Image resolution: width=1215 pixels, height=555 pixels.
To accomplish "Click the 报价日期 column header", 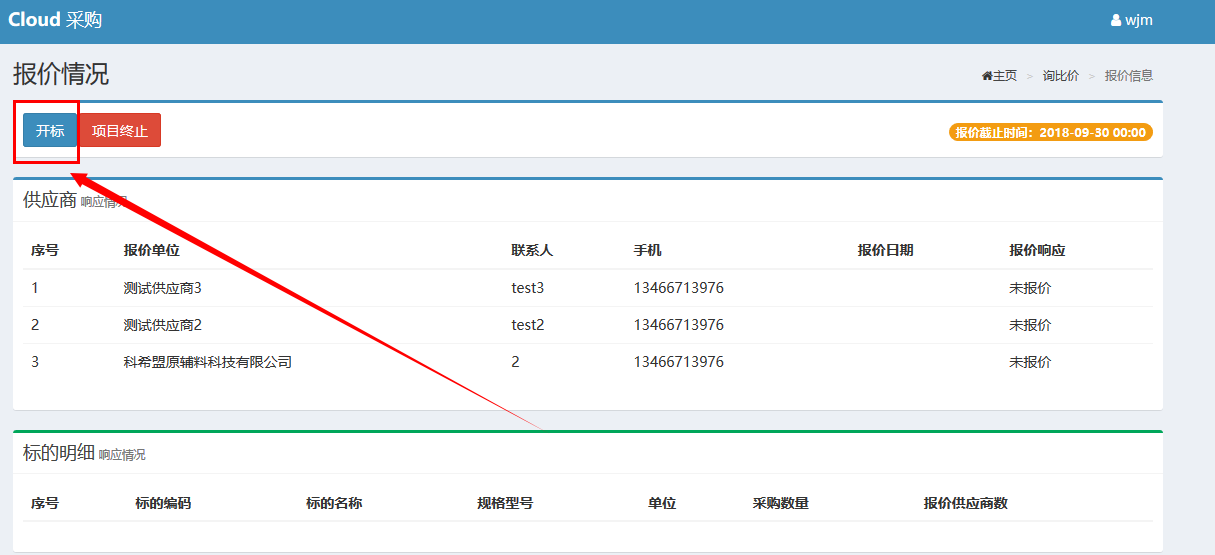I will click(885, 250).
